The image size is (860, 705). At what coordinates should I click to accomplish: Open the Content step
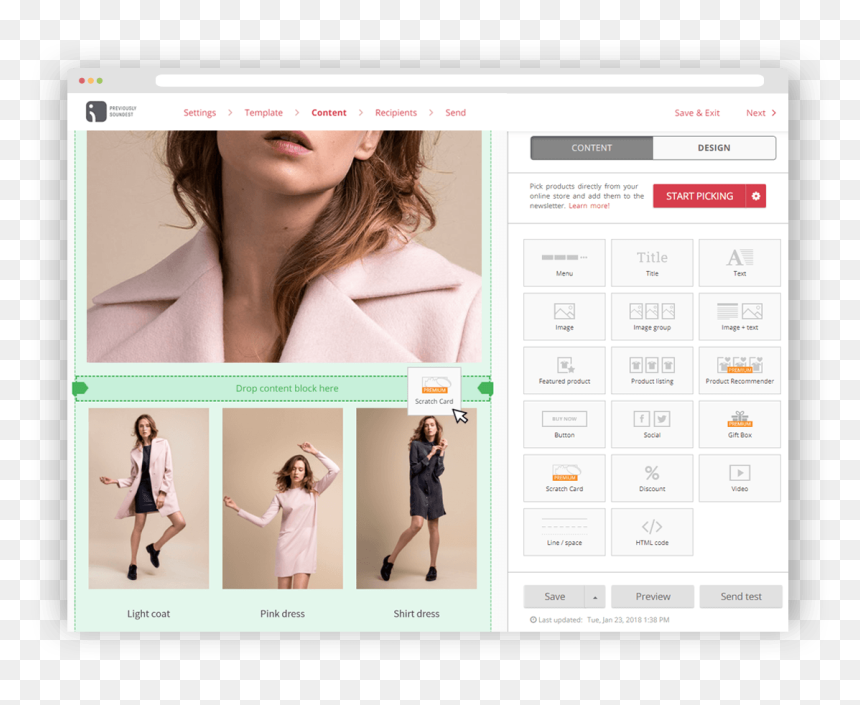pyautogui.click(x=329, y=112)
